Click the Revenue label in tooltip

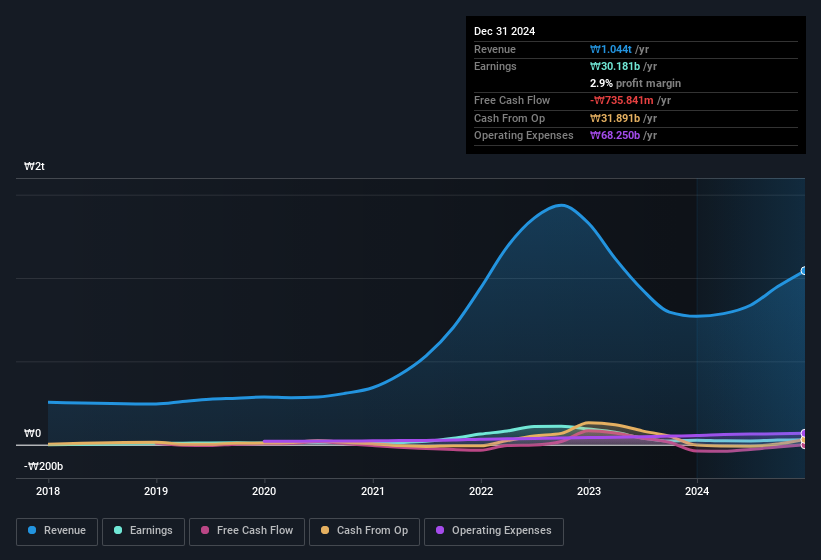495,49
